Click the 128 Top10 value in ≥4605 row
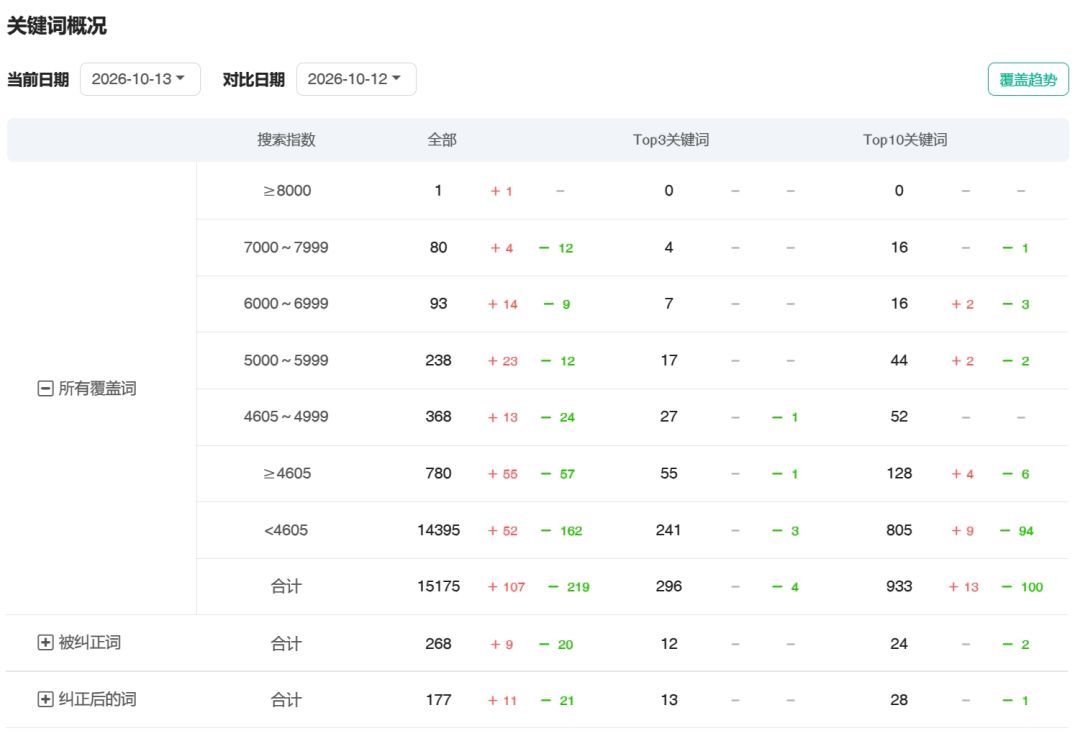 (x=899, y=474)
